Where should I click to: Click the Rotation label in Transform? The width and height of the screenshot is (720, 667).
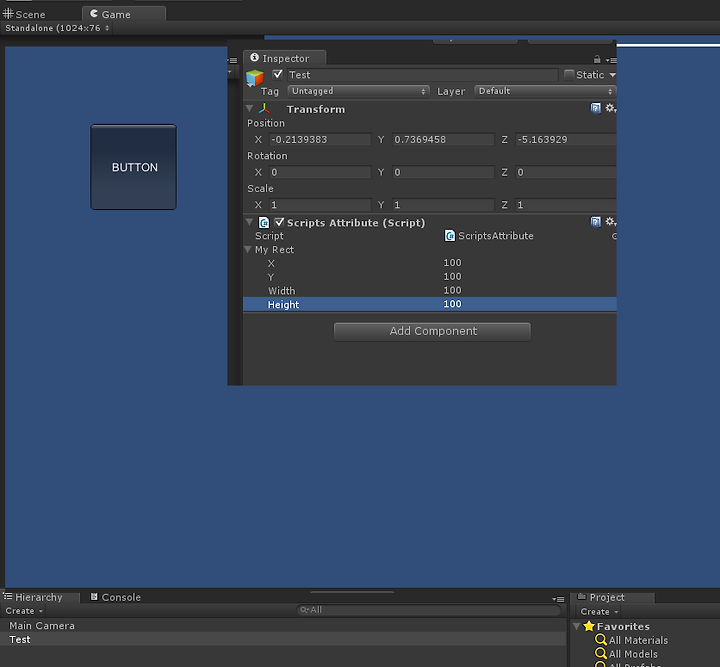point(267,156)
